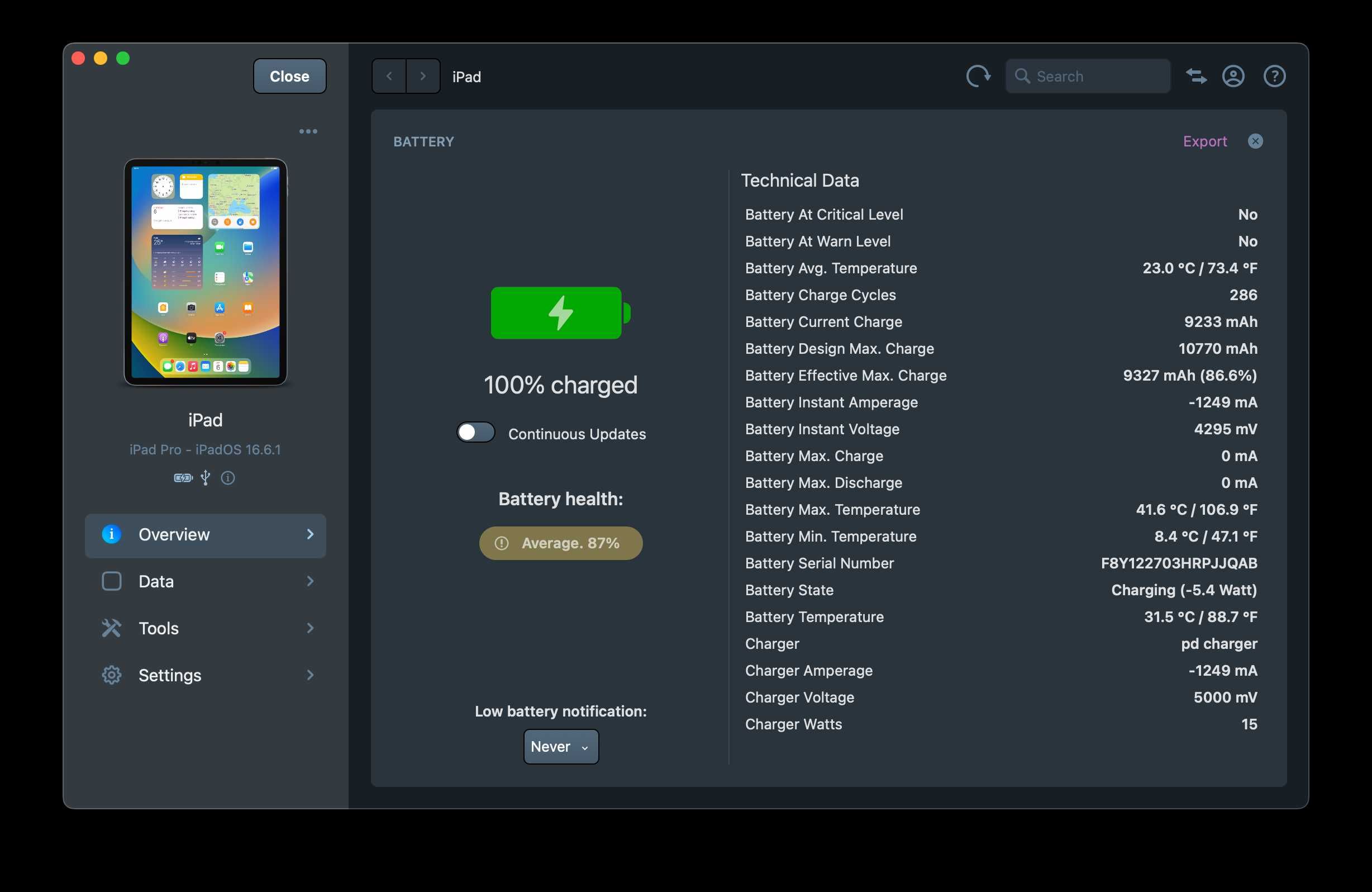1372x892 pixels.
Task: Click the warning icon in battery health badge
Action: pos(502,543)
